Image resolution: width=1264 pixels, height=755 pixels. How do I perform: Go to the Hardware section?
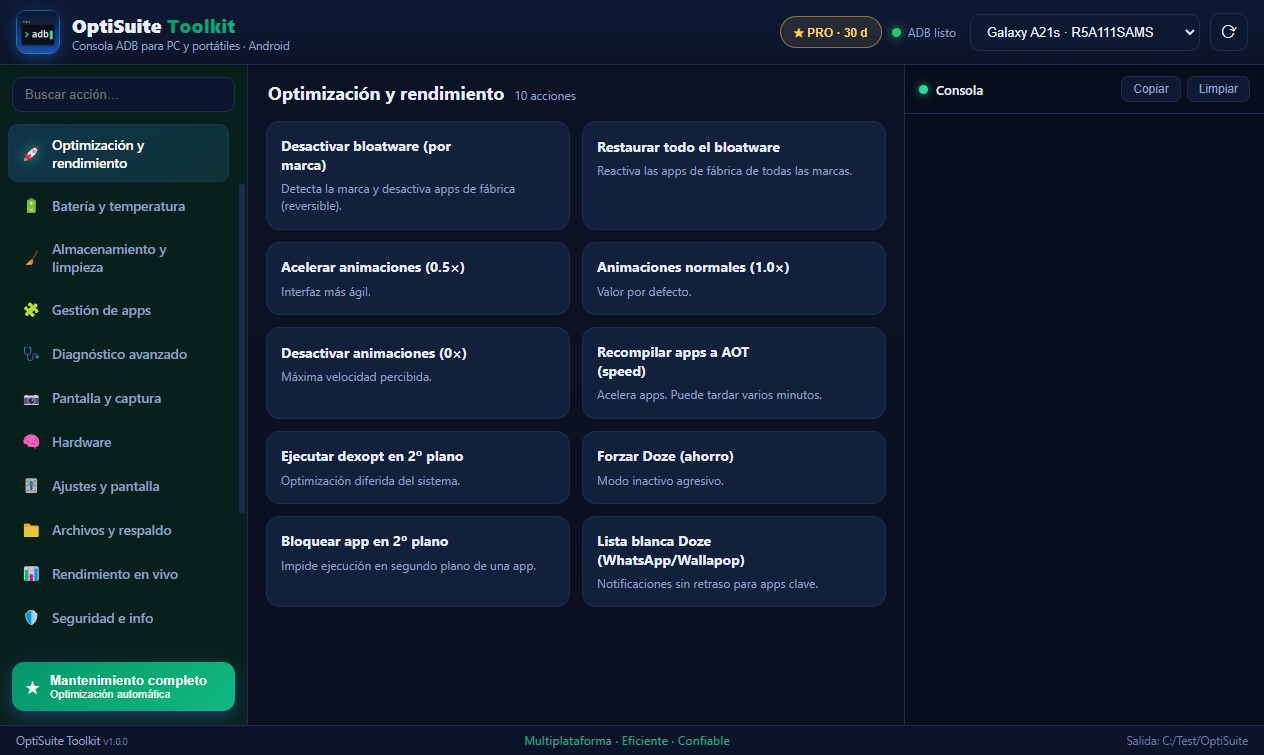pyautogui.click(x=118, y=442)
